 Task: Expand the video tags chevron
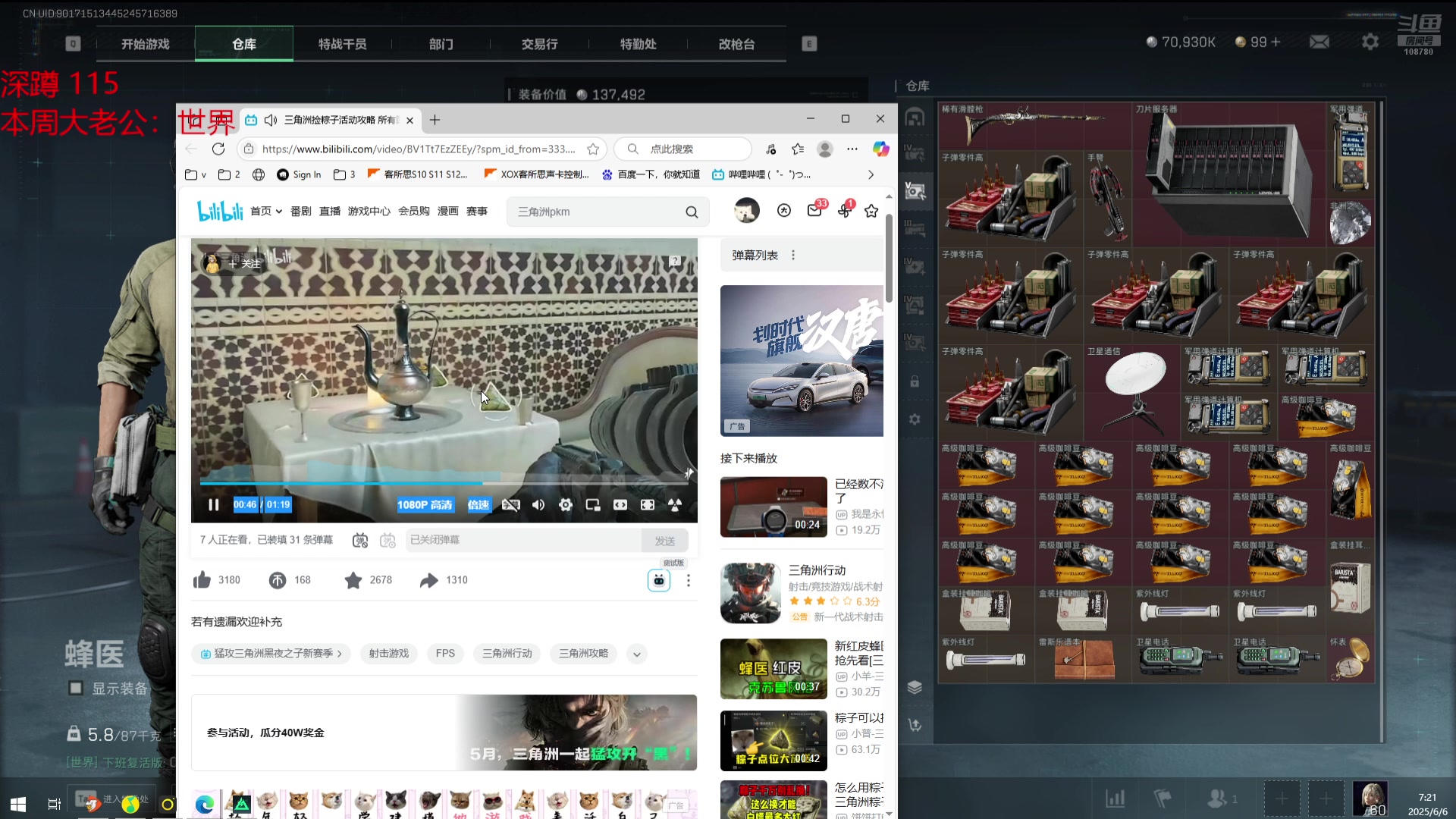637,654
